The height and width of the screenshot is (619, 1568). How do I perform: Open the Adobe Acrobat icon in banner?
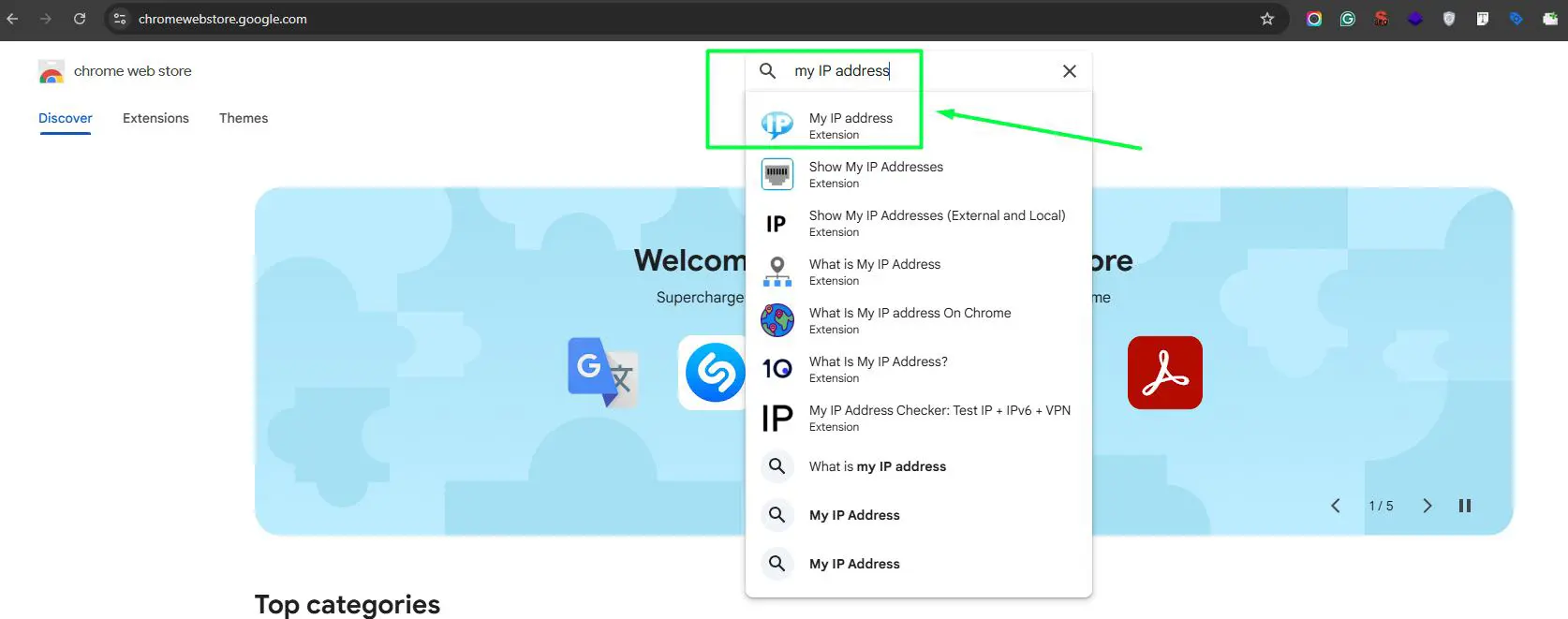pos(1165,373)
